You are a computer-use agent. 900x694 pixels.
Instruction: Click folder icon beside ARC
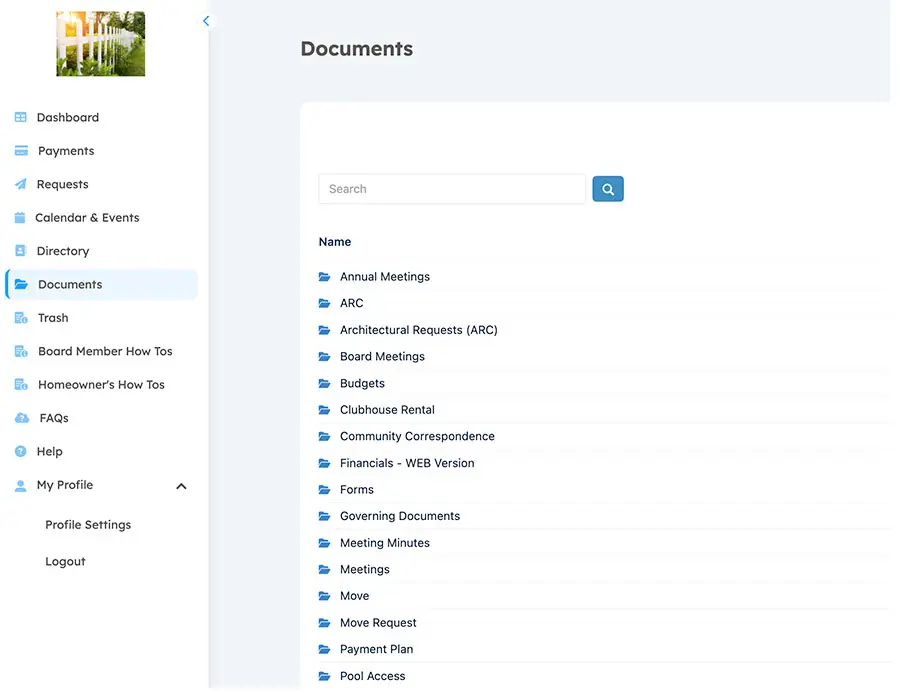coord(324,303)
